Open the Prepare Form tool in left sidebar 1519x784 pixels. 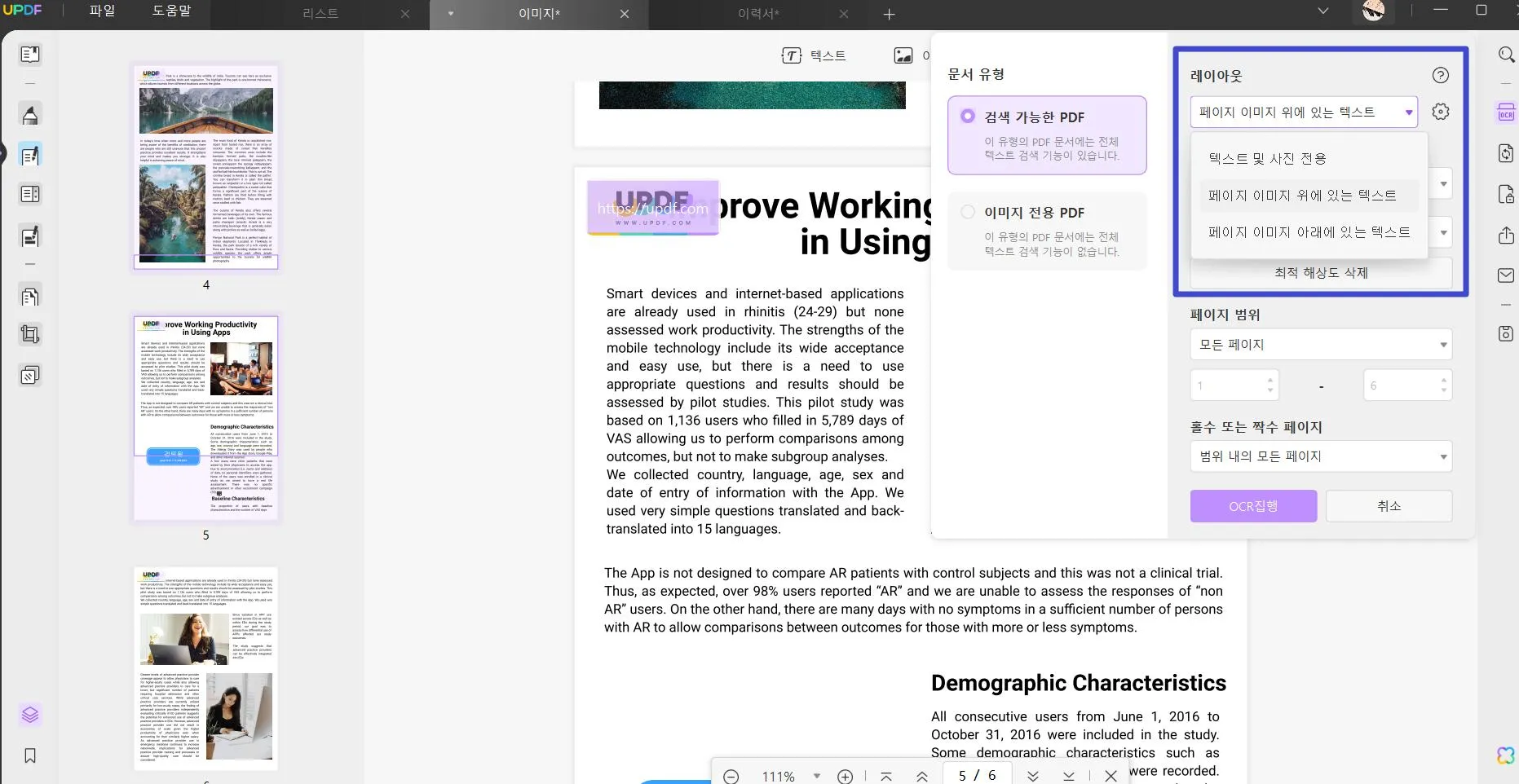tap(30, 236)
